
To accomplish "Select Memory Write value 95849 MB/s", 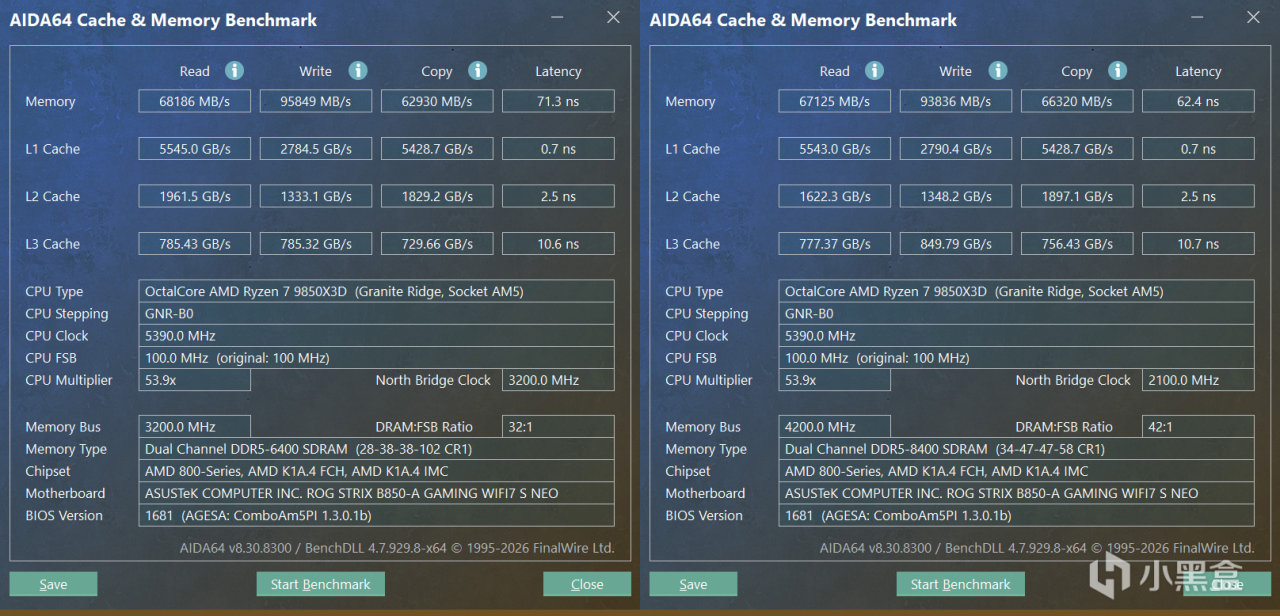I will 316,101.
